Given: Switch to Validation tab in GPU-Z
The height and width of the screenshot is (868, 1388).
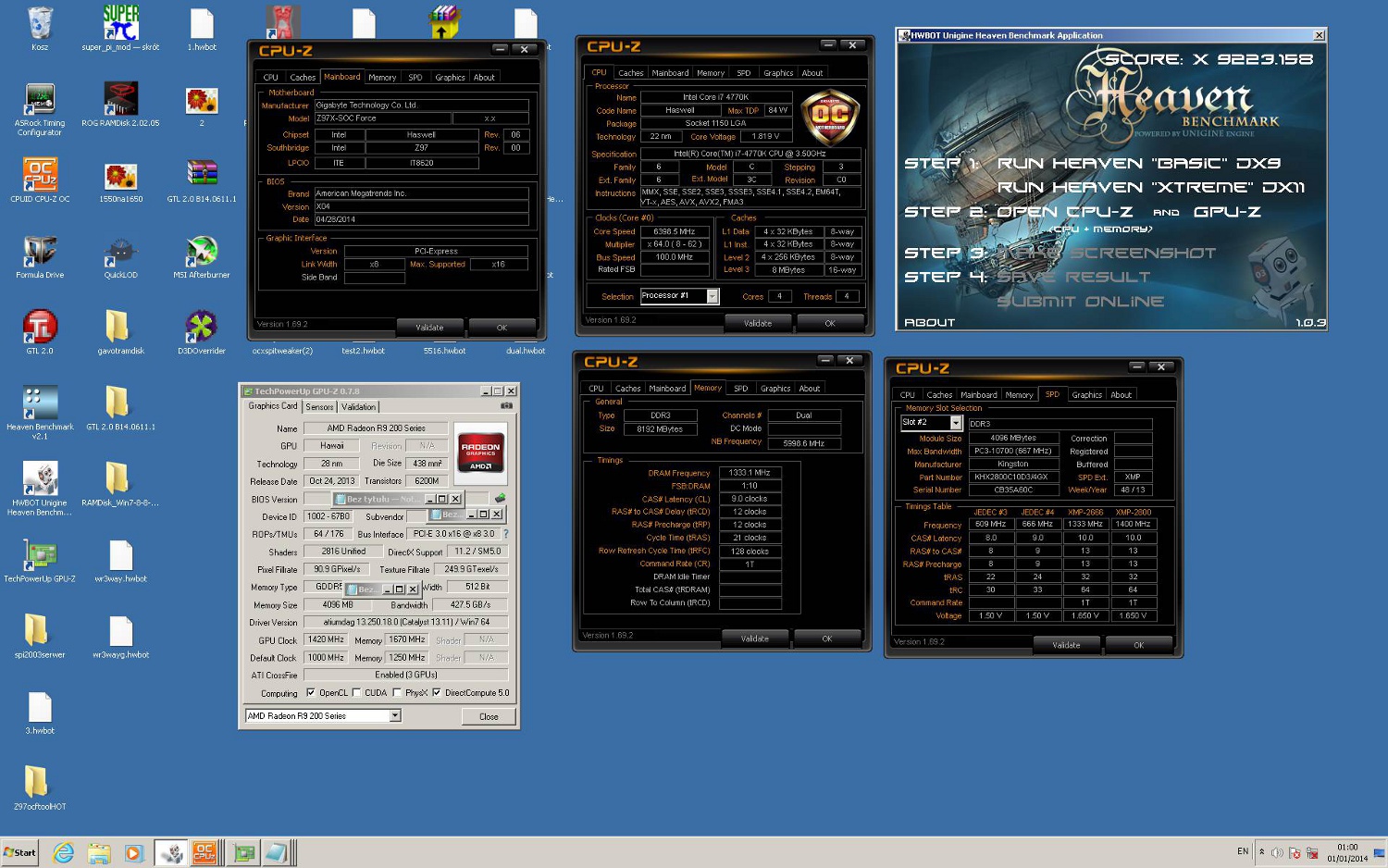Looking at the screenshot, I should [359, 407].
